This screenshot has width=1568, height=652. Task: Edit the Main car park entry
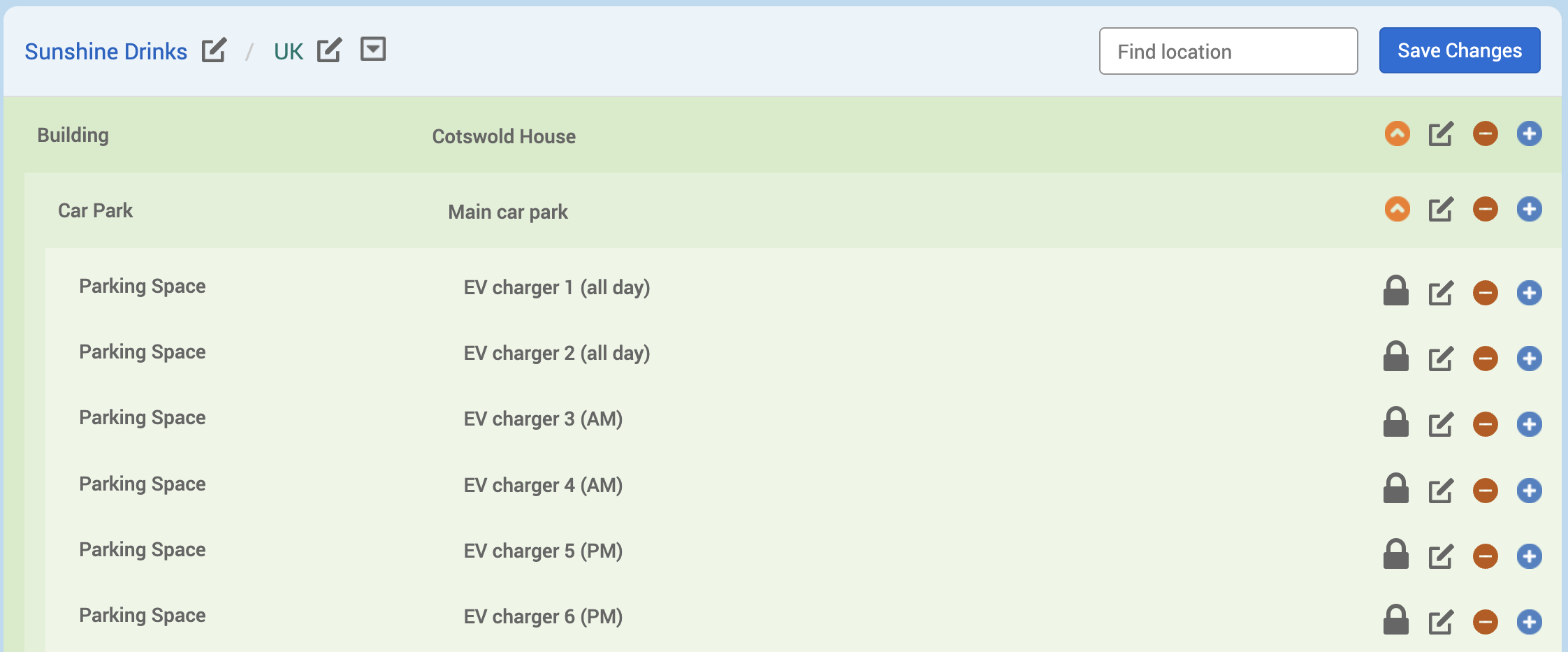(x=1441, y=209)
